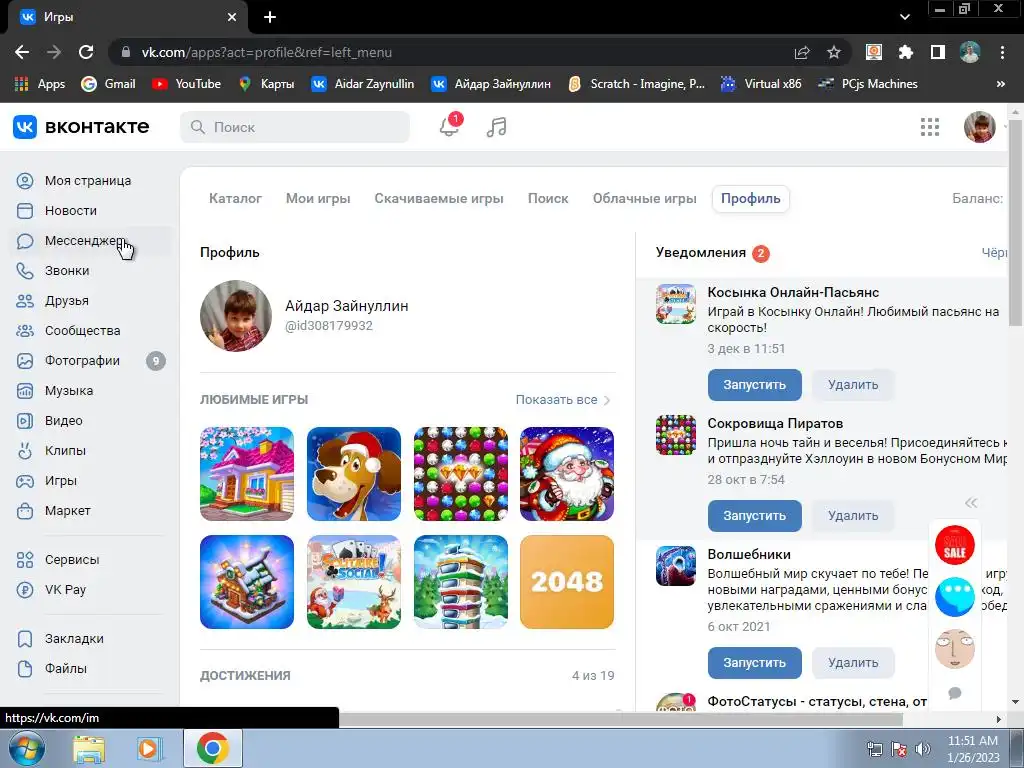
Task: Open Клипы in the sidebar
Action: click(x=65, y=451)
